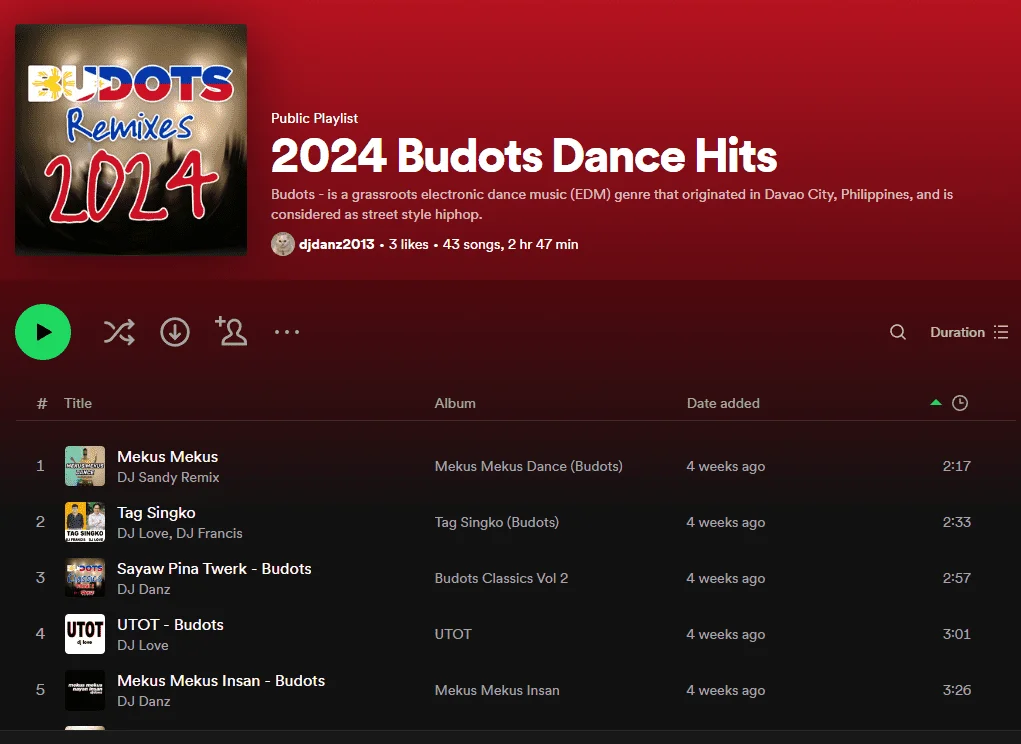Select Mekus Mekus Insan - Budots track
The height and width of the screenshot is (744, 1021).
221,680
